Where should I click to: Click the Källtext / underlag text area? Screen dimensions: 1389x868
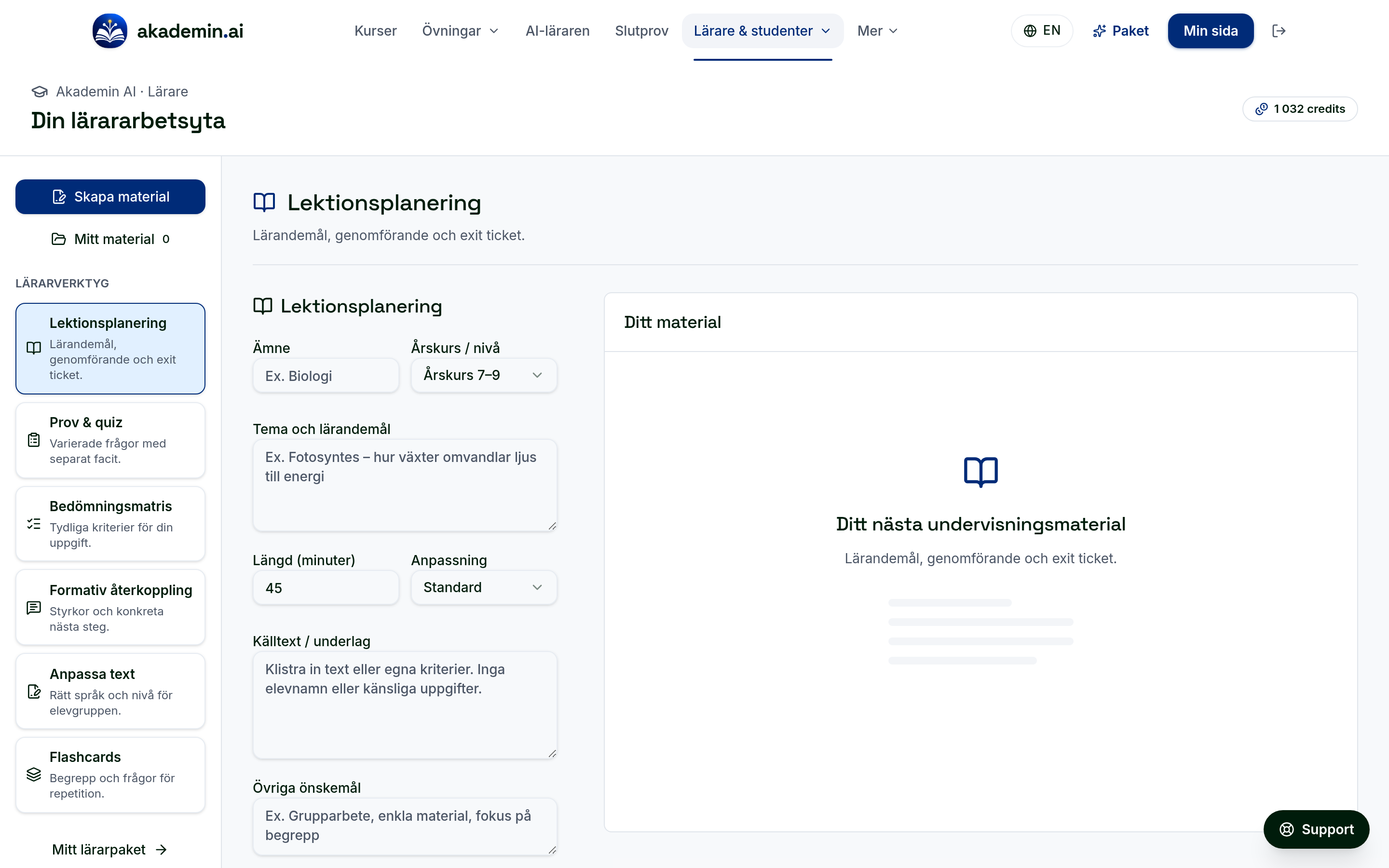pyautogui.click(x=405, y=705)
